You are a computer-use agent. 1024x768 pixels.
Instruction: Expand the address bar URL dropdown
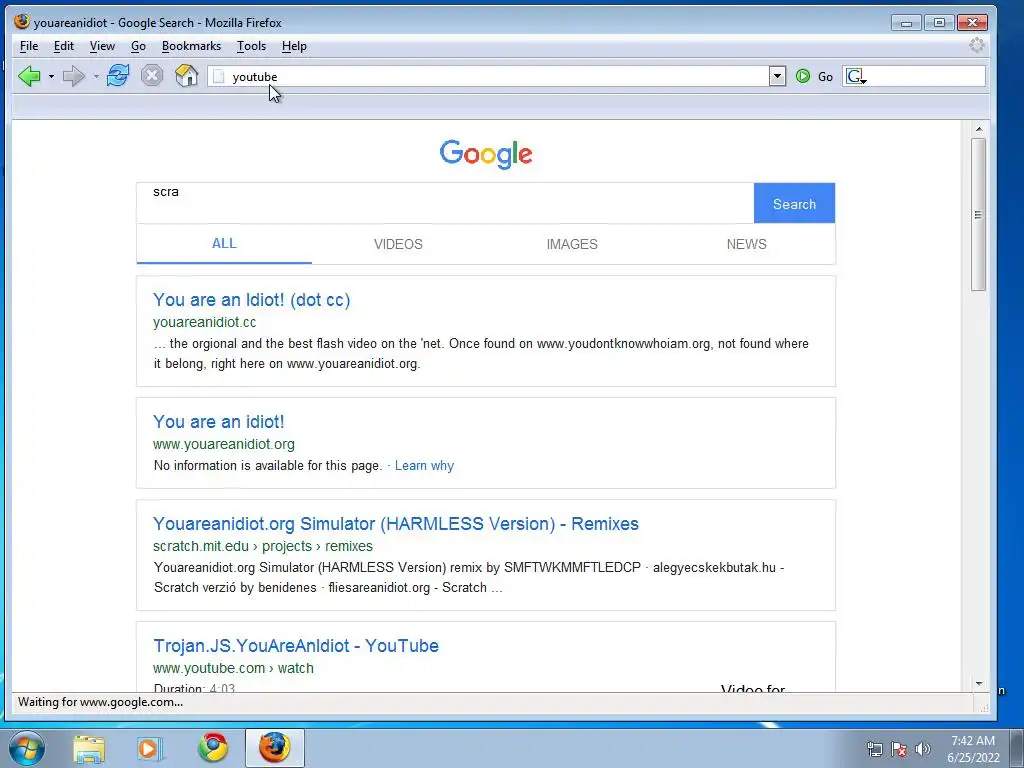tap(777, 76)
